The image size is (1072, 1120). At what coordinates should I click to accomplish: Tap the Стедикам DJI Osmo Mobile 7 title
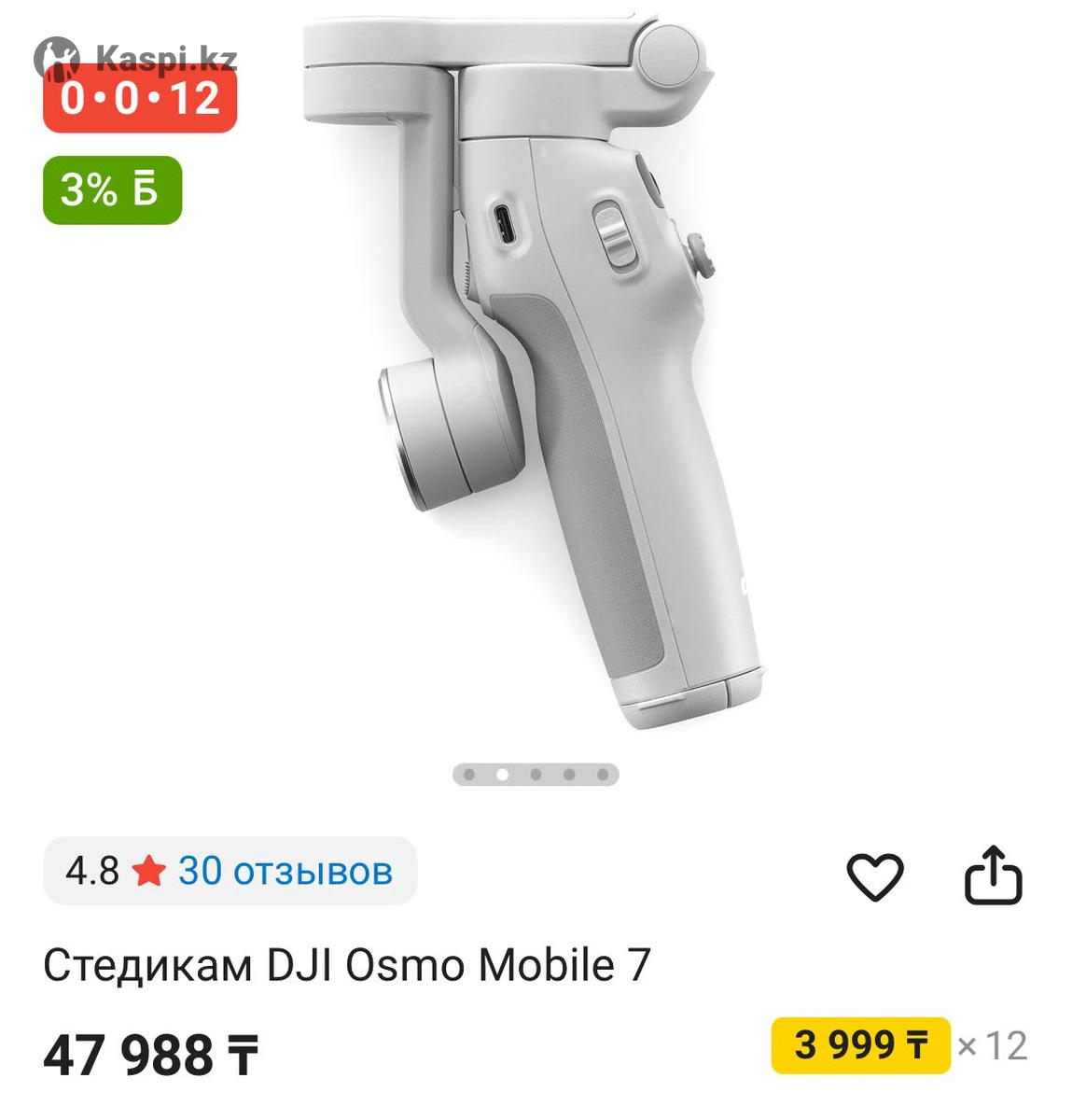346,965
